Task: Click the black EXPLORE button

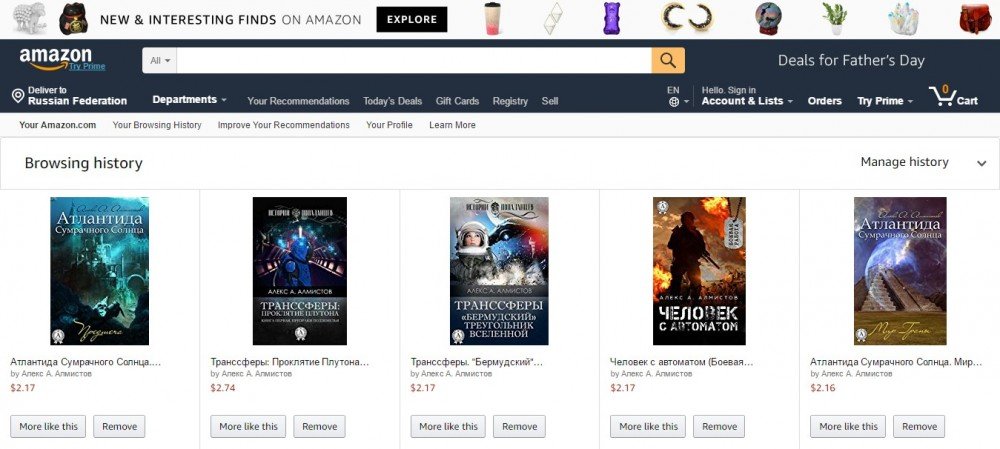Action: [411, 19]
